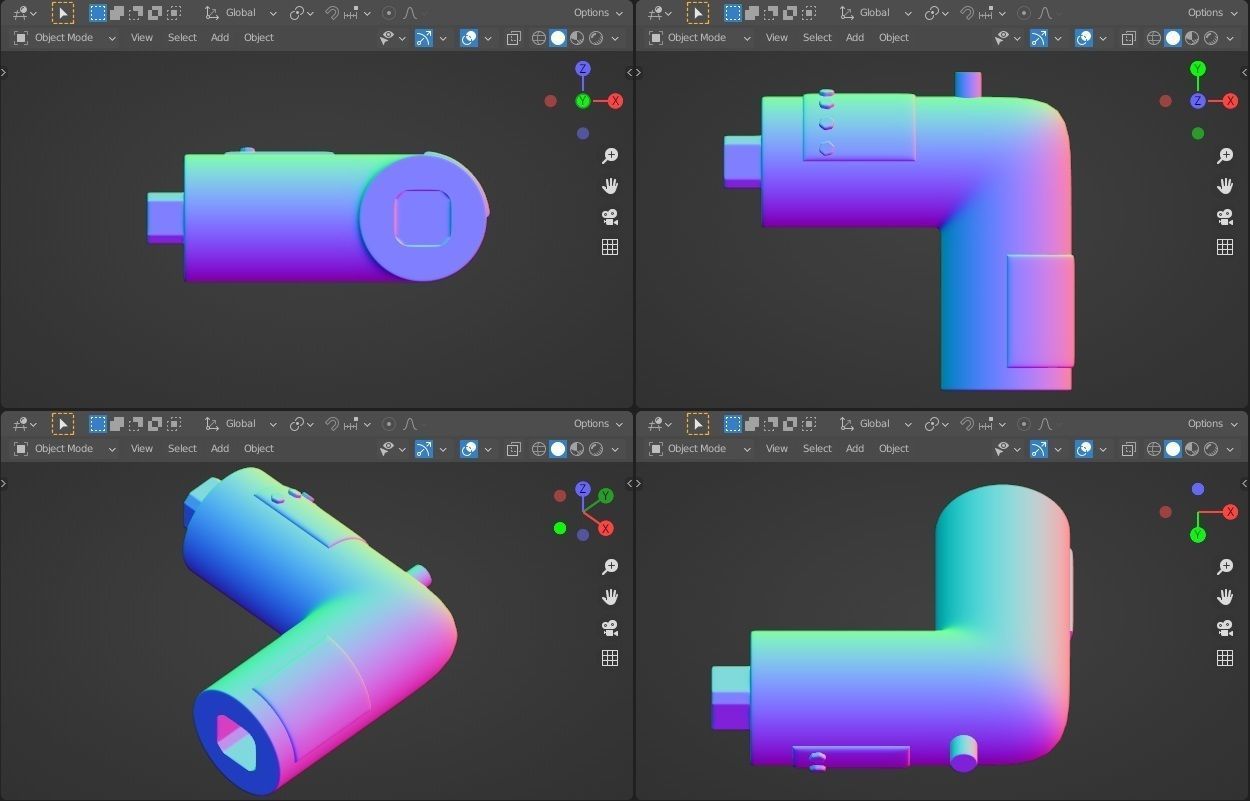The width and height of the screenshot is (1250, 801).
Task: Toggle X-ray icon in top-right viewport header
Action: [x=1128, y=38]
